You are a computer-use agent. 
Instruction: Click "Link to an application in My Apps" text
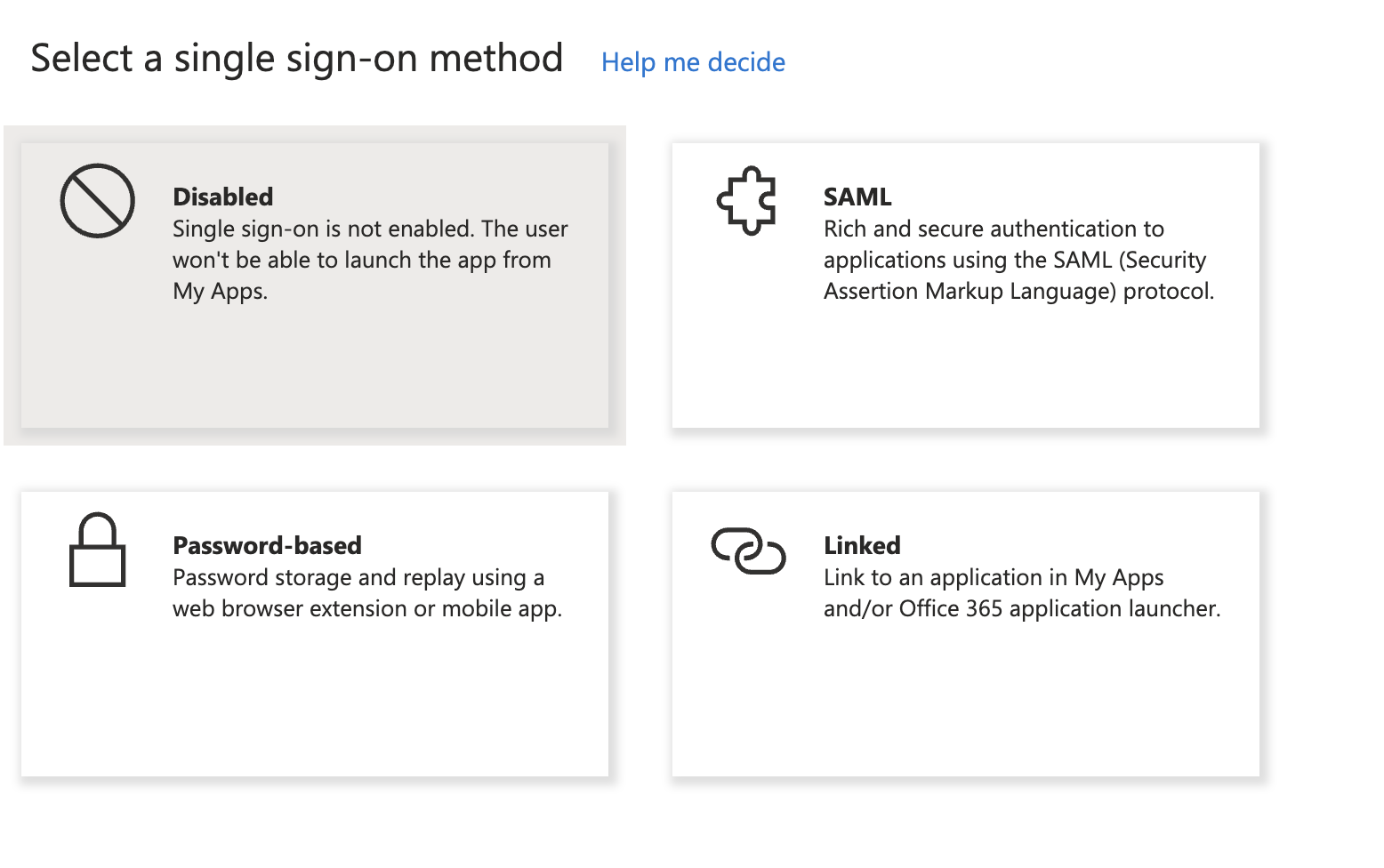coord(994,577)
